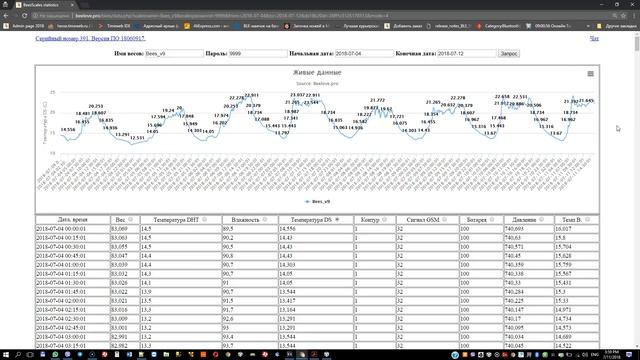Image resolution: width=640 pixels, height=360 pixels.
Task: Click the Имя весов input field
Action: (x=174, y=53)
